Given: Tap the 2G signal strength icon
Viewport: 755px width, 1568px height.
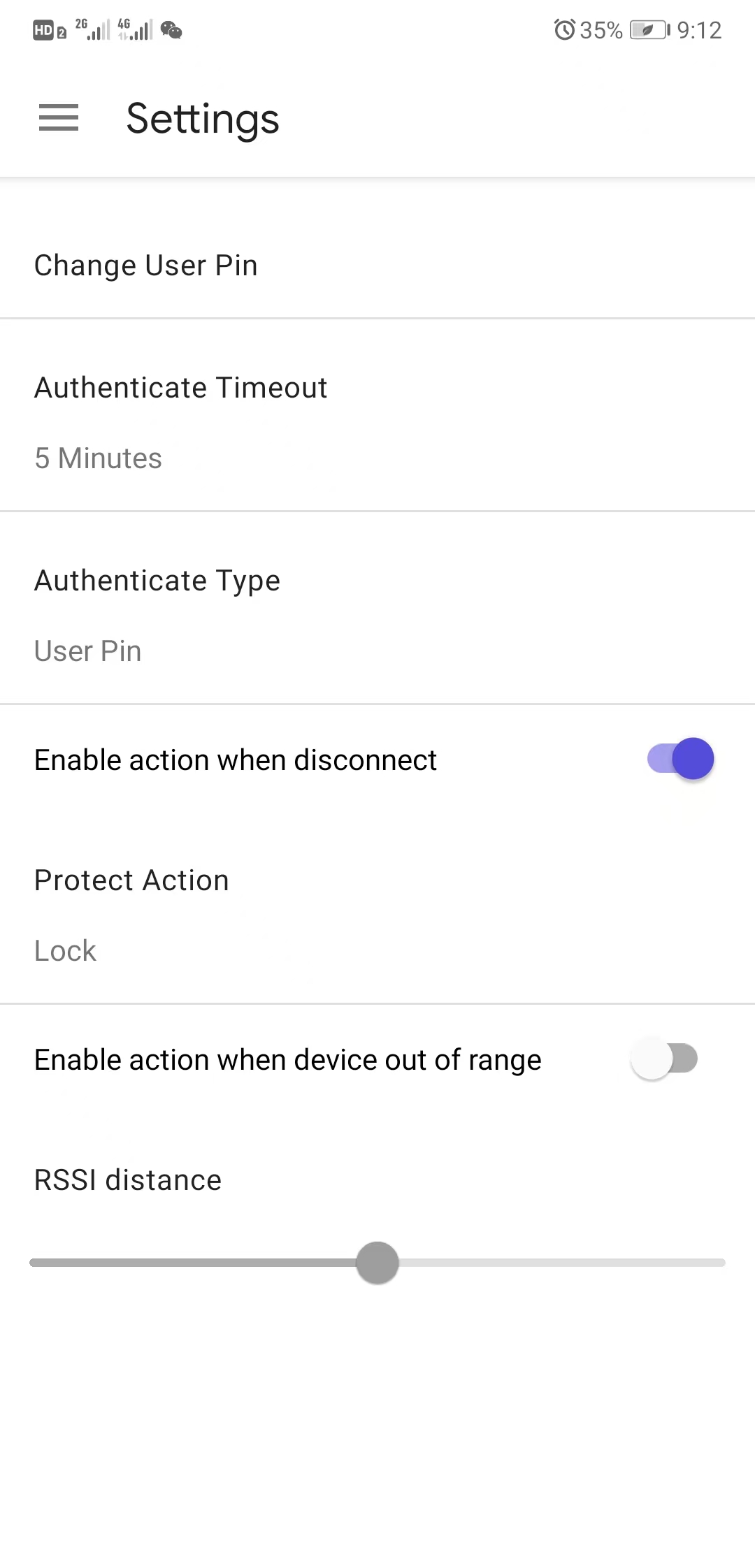Looking at the screenshot, I should (x=92, y=30).
